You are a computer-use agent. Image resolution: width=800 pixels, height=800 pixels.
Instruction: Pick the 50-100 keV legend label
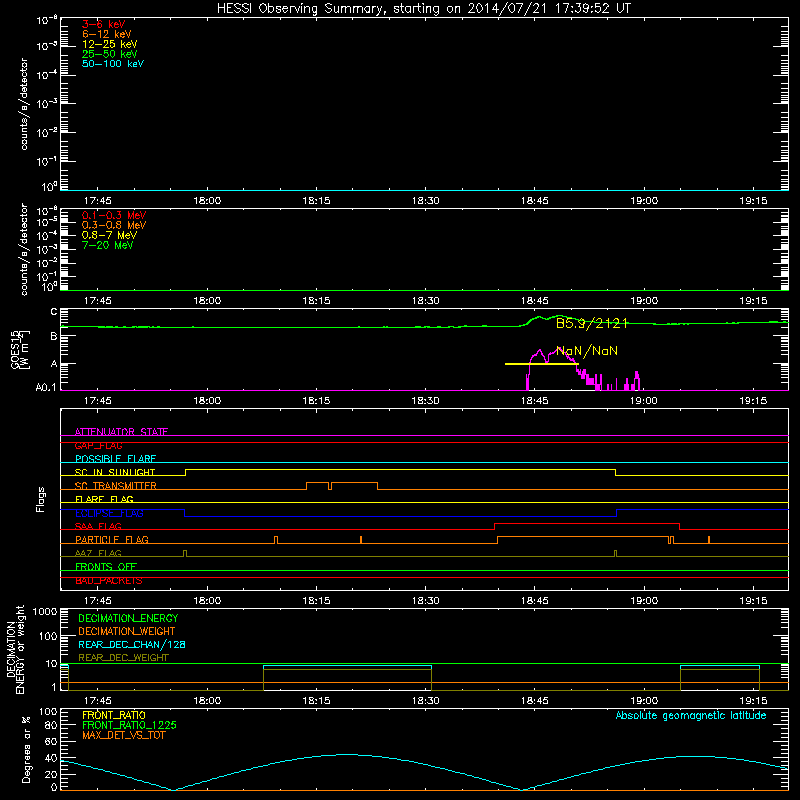coord(113,64)
